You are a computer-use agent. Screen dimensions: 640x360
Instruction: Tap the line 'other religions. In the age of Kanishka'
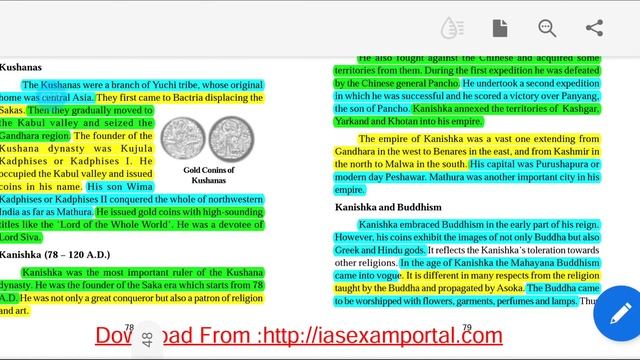click(467, 262)
